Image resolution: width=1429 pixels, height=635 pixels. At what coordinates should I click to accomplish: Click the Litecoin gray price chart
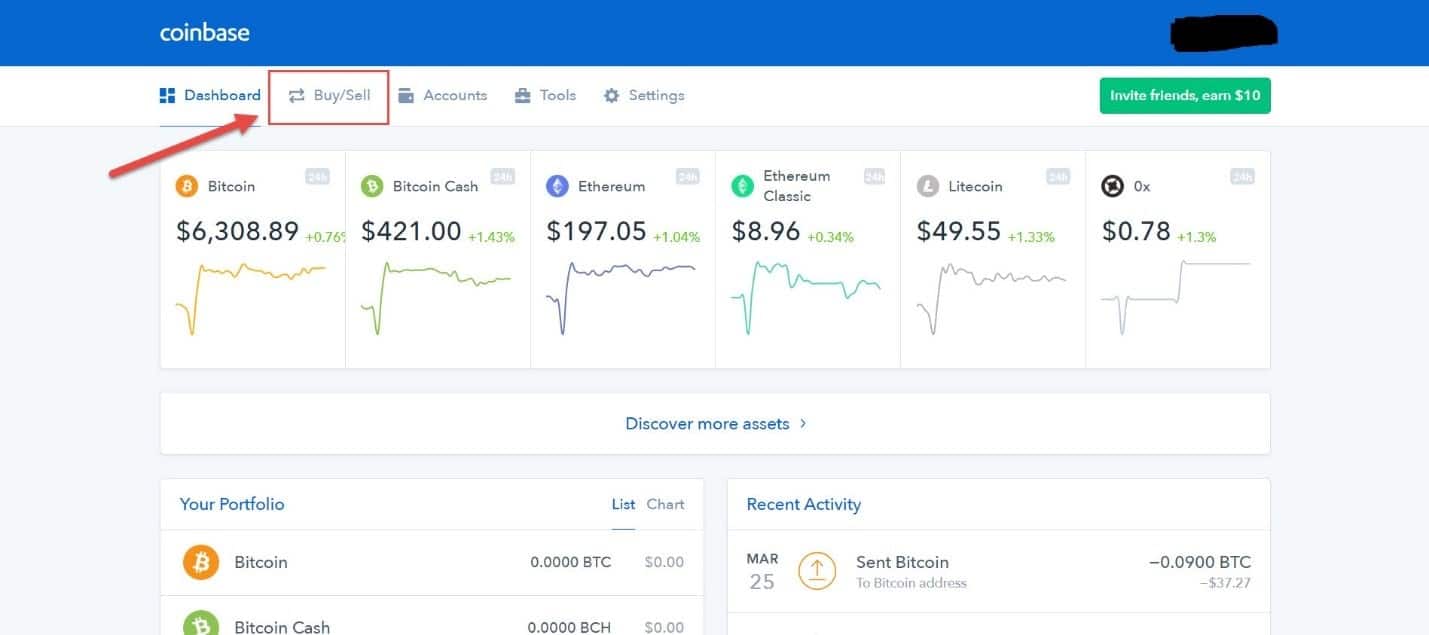991,298
